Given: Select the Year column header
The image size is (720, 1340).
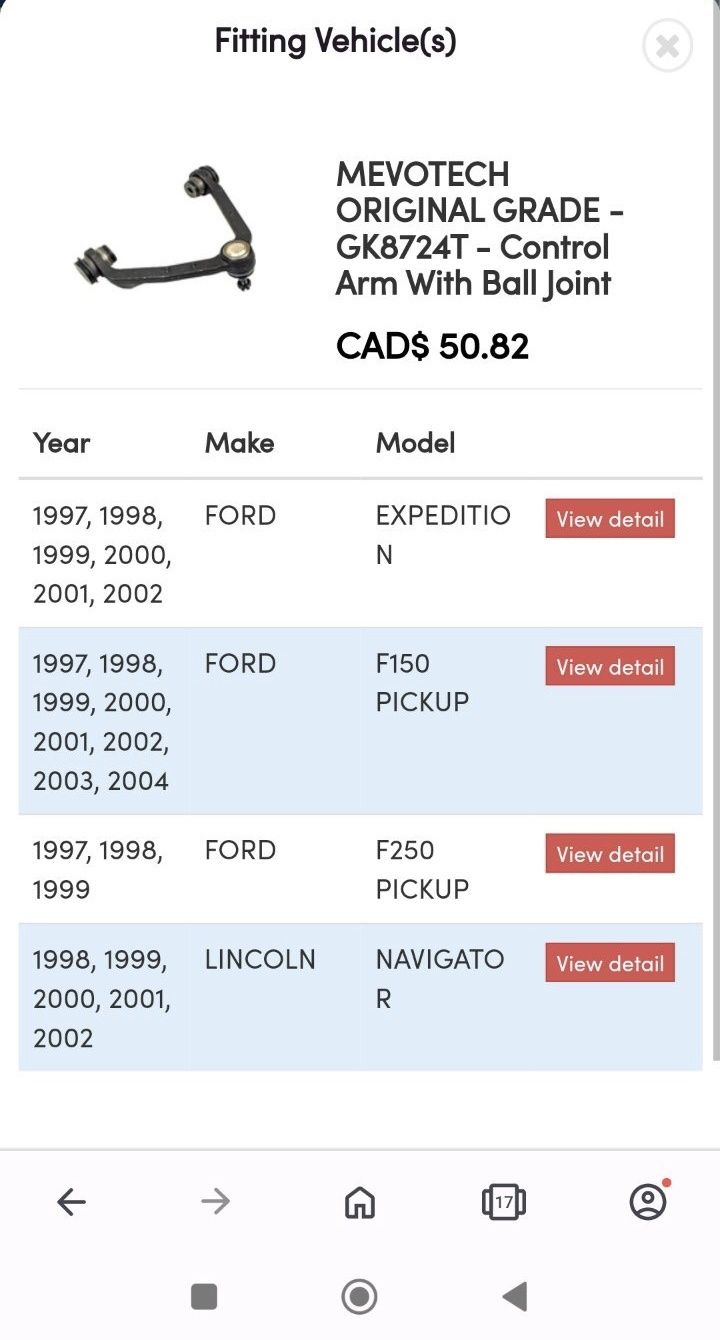Looking at the screenshot, I should (x=62, y=443).
